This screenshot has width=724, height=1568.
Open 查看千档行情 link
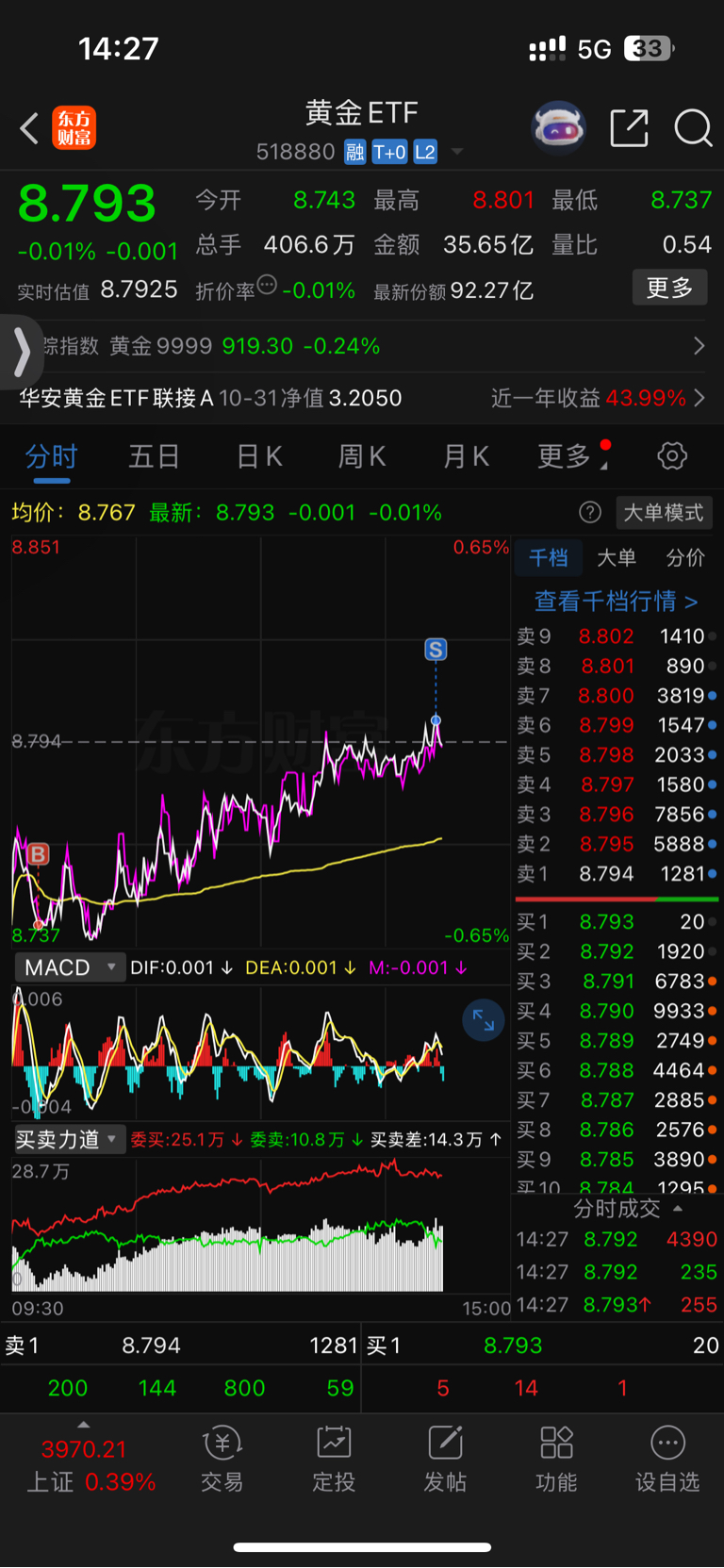click(617, 601)
